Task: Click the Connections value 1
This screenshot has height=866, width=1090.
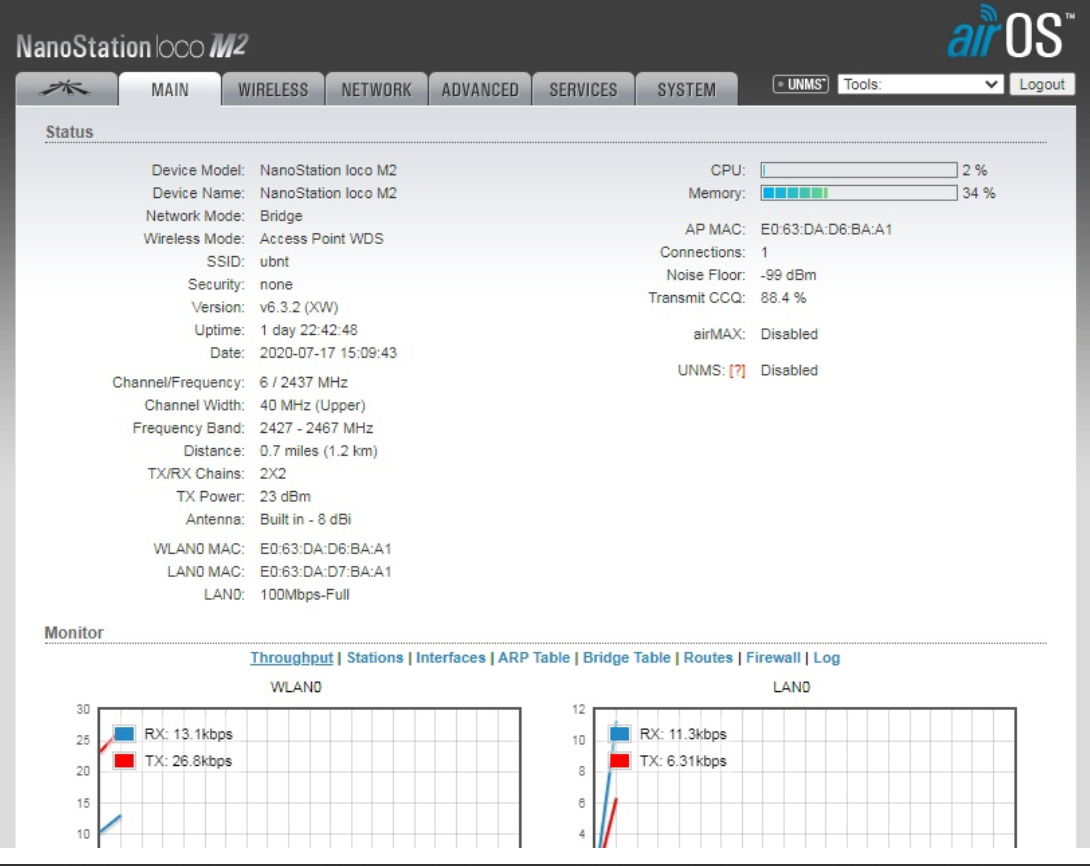Action: [x=764, y=252]
